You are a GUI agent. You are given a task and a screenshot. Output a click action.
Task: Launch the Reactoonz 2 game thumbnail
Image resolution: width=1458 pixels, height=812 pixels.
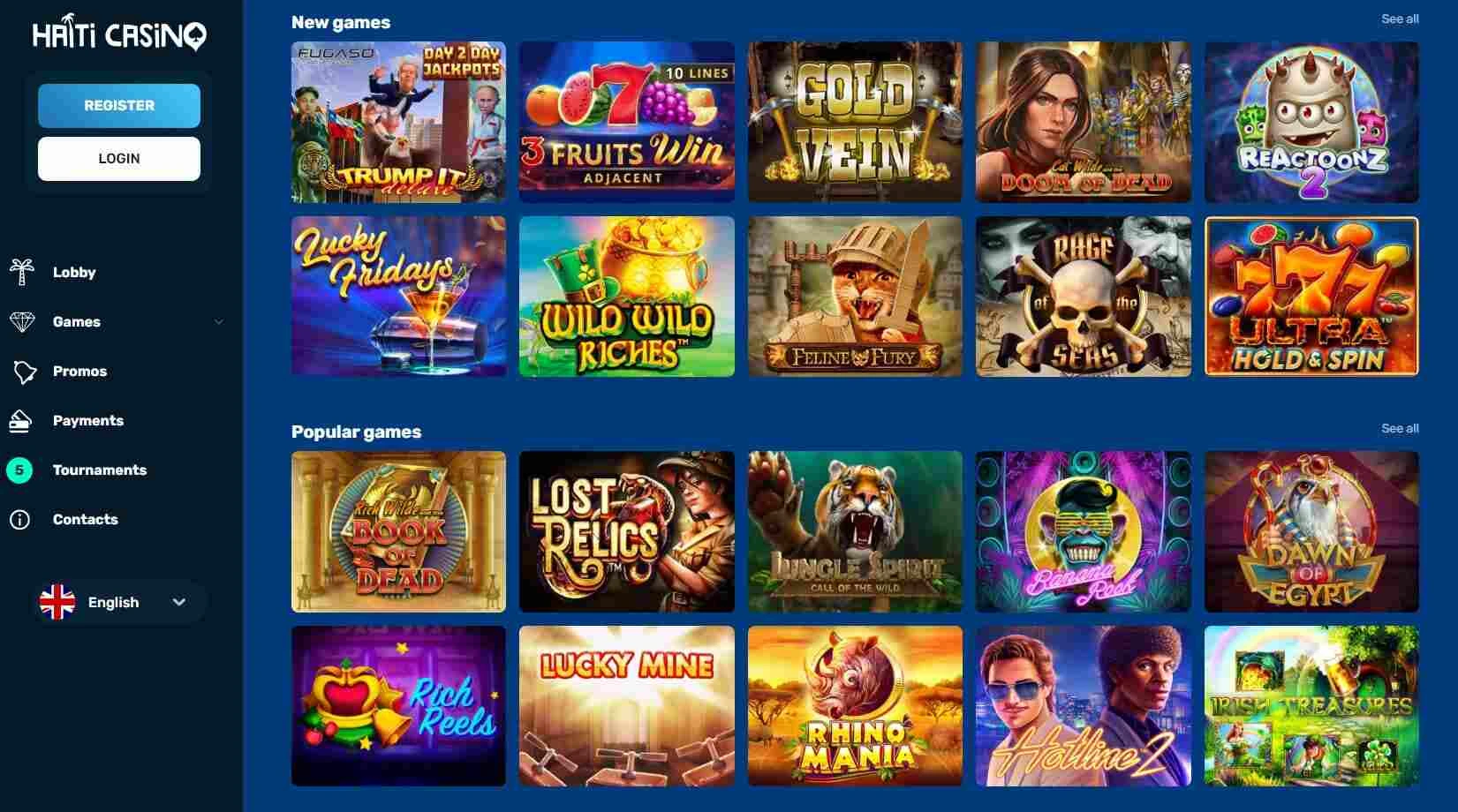1311,122
